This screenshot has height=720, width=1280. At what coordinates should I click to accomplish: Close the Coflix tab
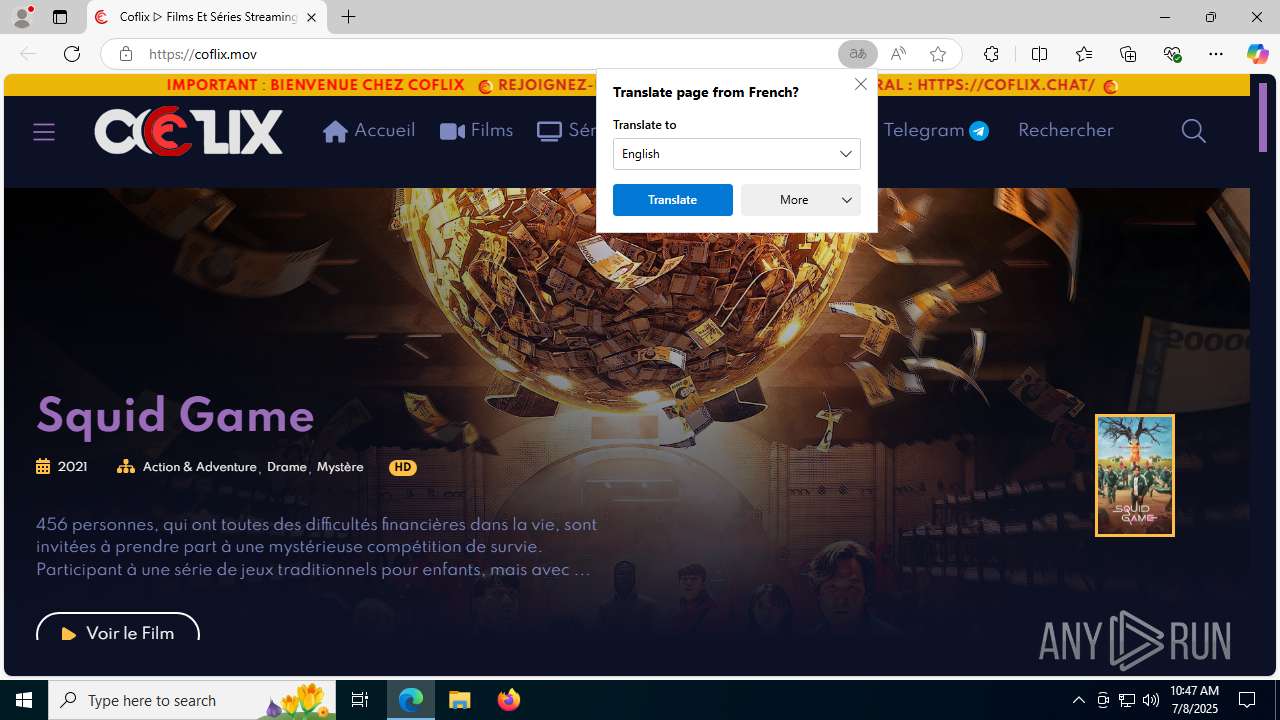(311, 17)
